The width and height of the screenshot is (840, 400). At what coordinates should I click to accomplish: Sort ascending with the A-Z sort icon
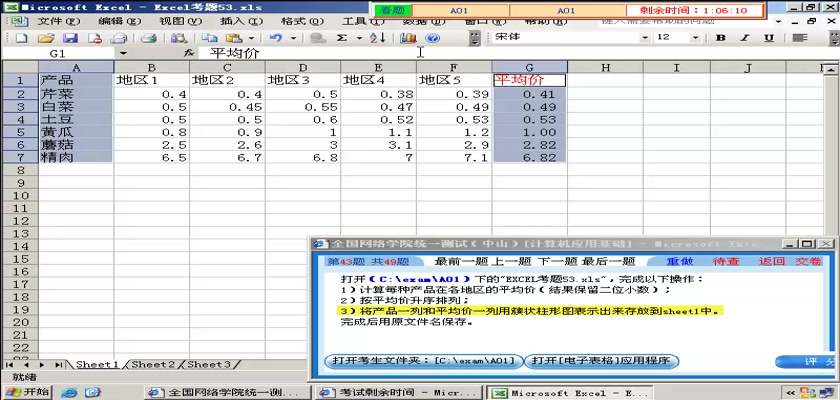pyautogui.click(x=378, y=38)
